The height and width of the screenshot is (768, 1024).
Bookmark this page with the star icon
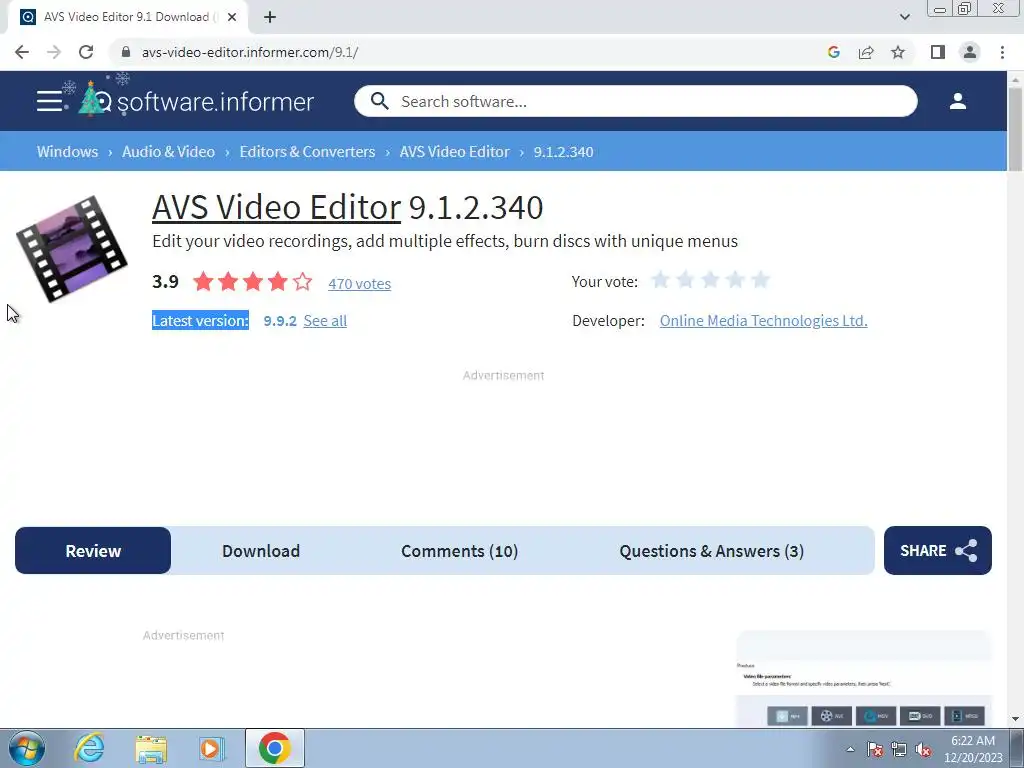pyautogui.click(x=898, y=52)
